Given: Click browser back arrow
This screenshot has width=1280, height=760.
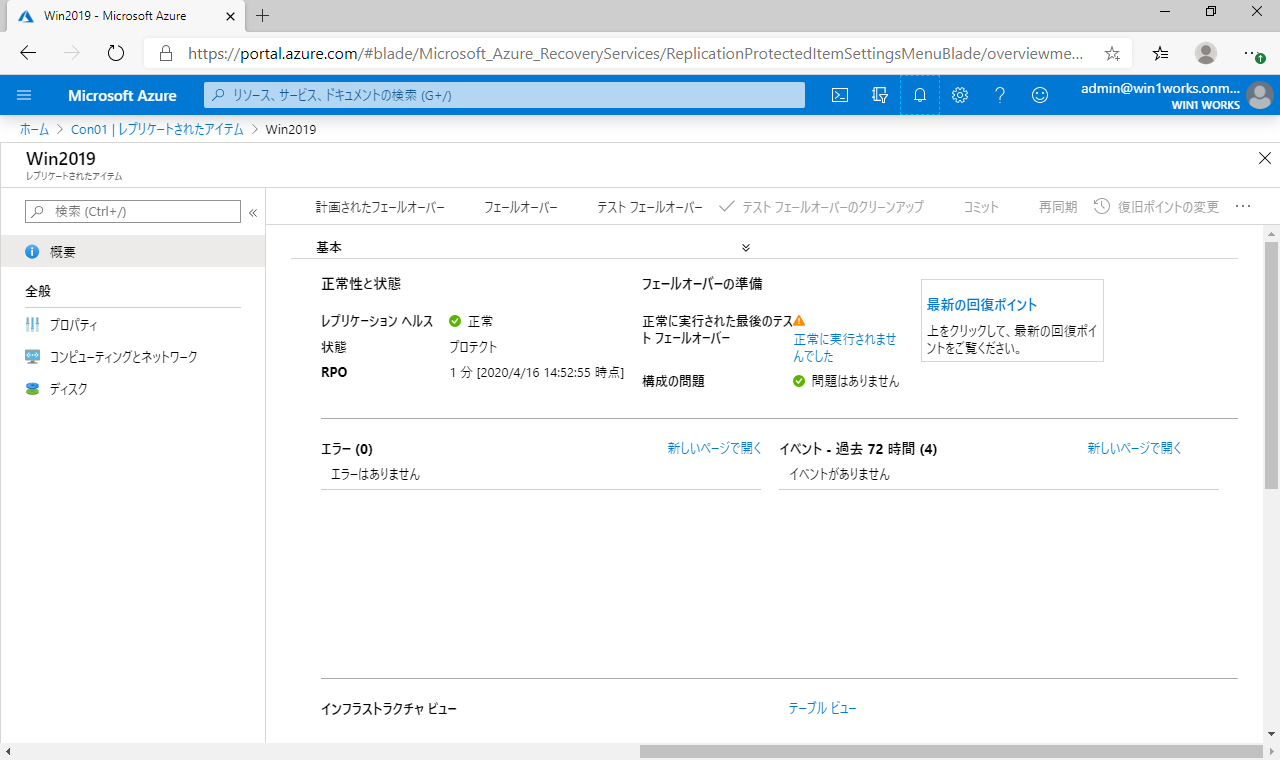Looking at the screenshot, I should tap(28, 53).
